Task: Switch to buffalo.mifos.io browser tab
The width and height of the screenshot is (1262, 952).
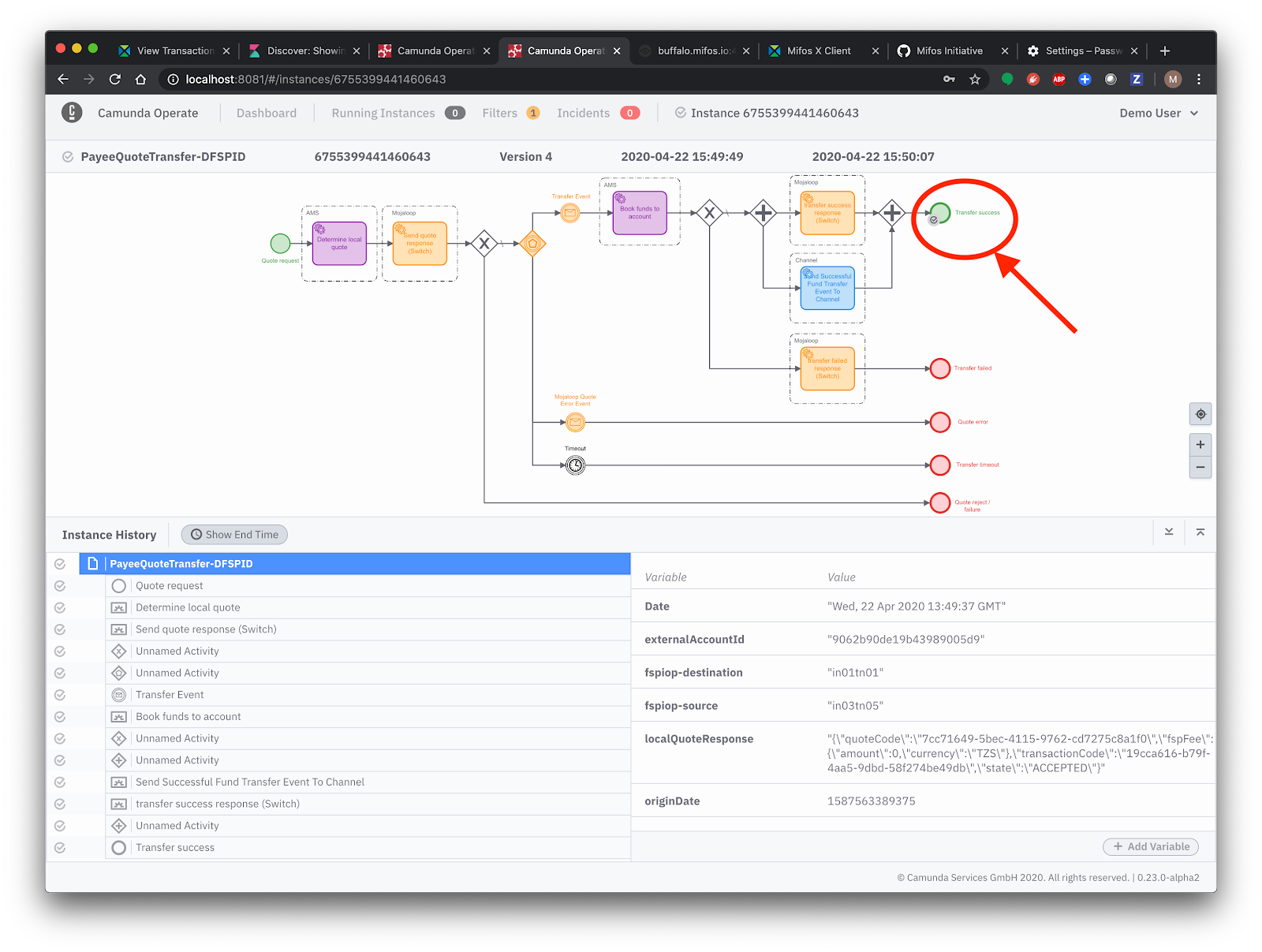Action: coord(695,50)
